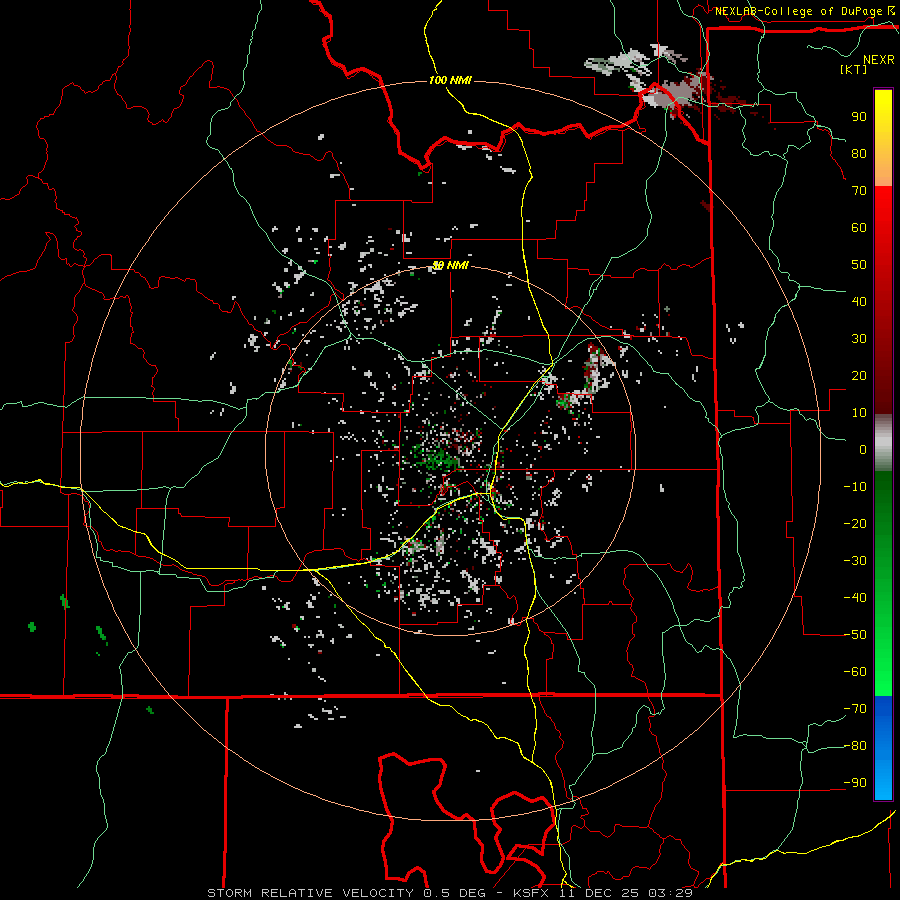Click the -70 knot scale label

(855, 709)
